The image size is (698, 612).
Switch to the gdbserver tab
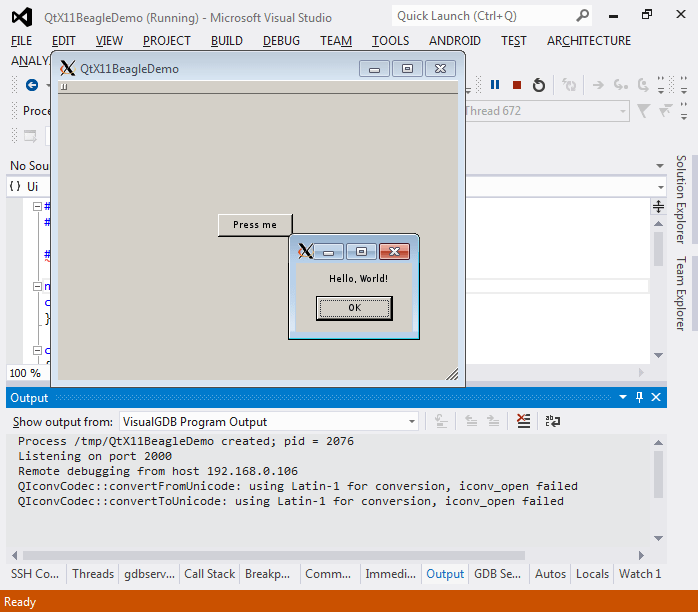pyautogui.click(x=149, y=574)
